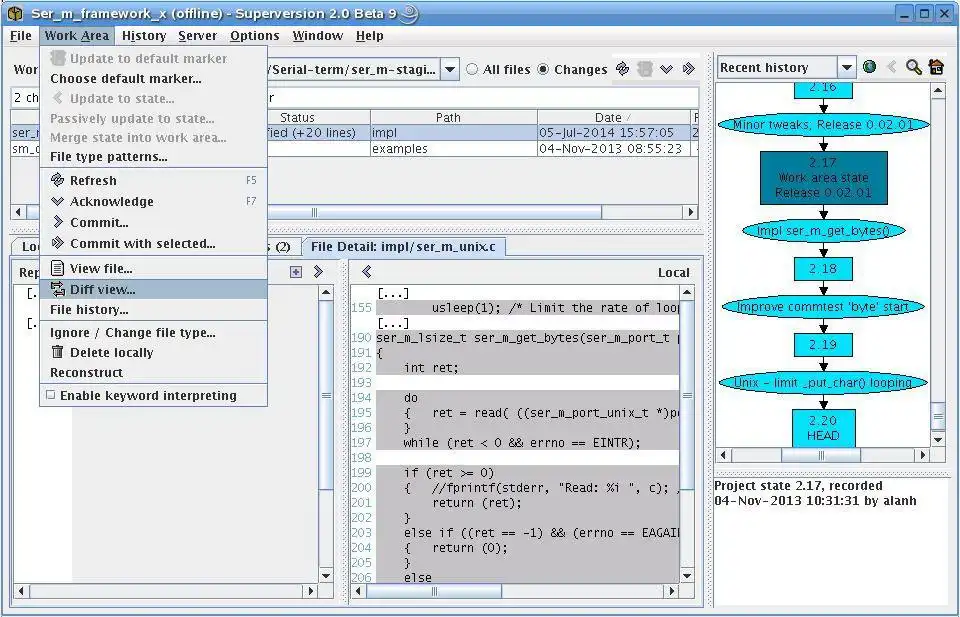Sort the file table by Date column header
The image size is (960, 617).
pyautogui.click(x=613, y=117)
